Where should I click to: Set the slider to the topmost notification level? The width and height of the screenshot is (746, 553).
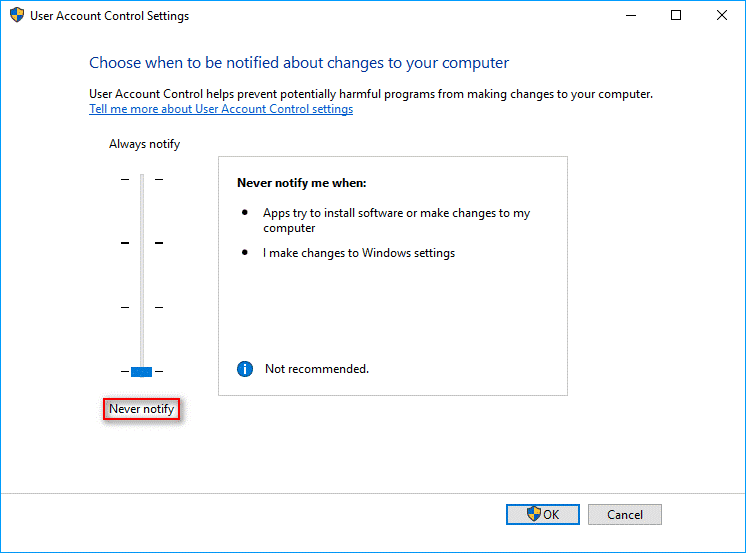tap(142, 179)
